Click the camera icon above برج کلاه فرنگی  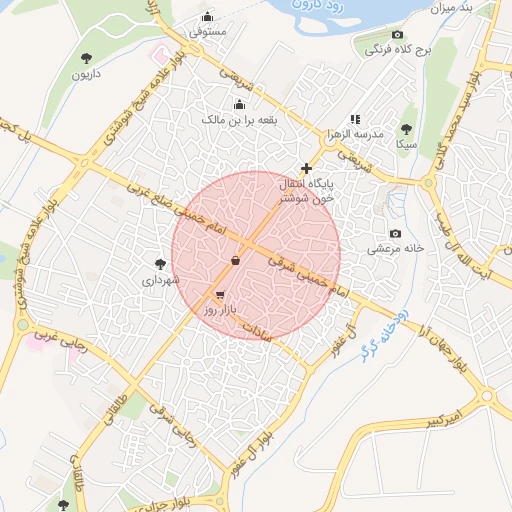(397, 35)
